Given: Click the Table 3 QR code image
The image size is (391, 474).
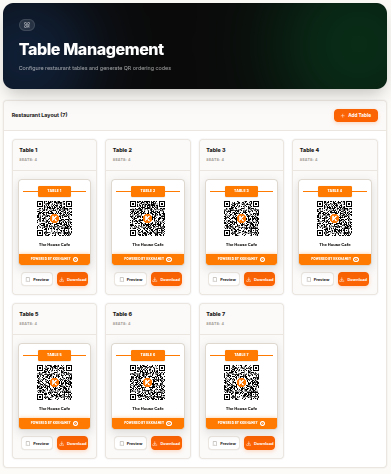Looking at the screenshot, I should point(241,219).
